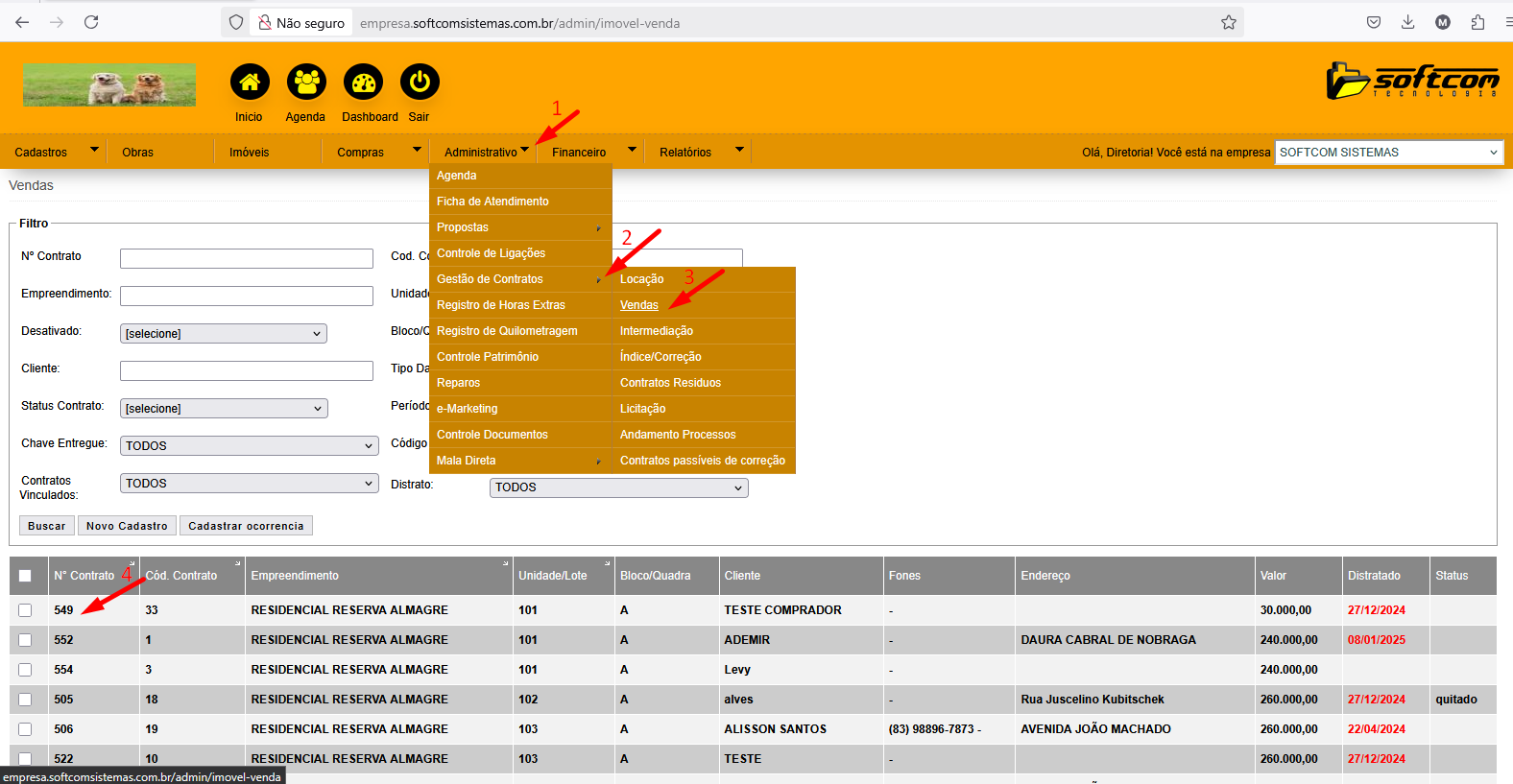This screenshot has width=1513, height=784.
Task: Open the Status Contrato dropdown
Action: pos(224,409)
